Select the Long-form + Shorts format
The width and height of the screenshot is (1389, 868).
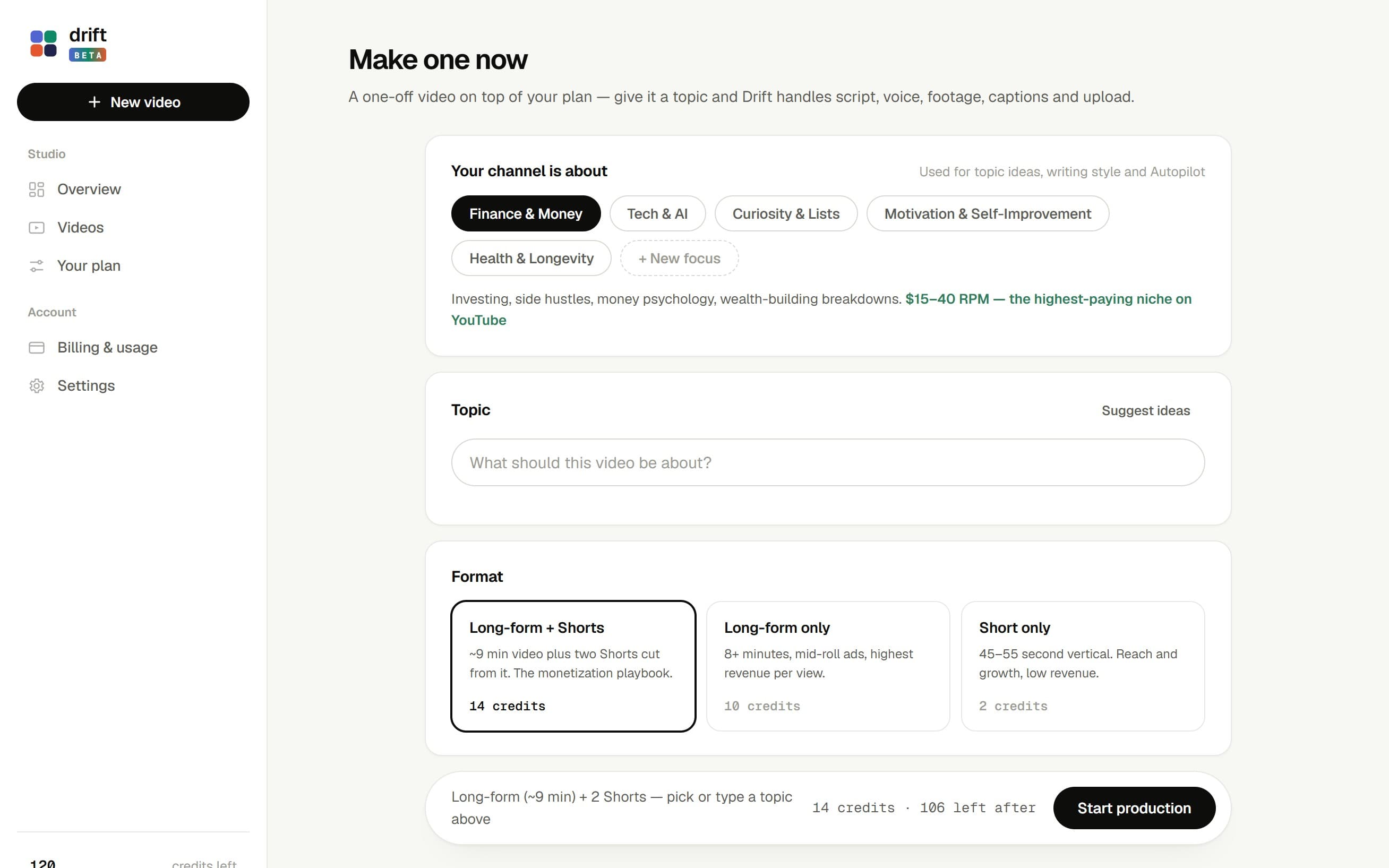click(573, 666)
